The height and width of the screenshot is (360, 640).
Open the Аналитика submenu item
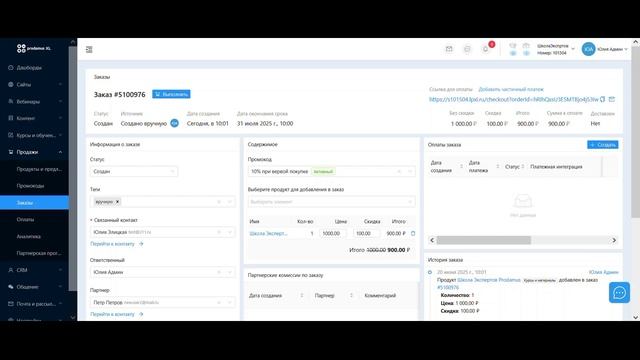29,236
